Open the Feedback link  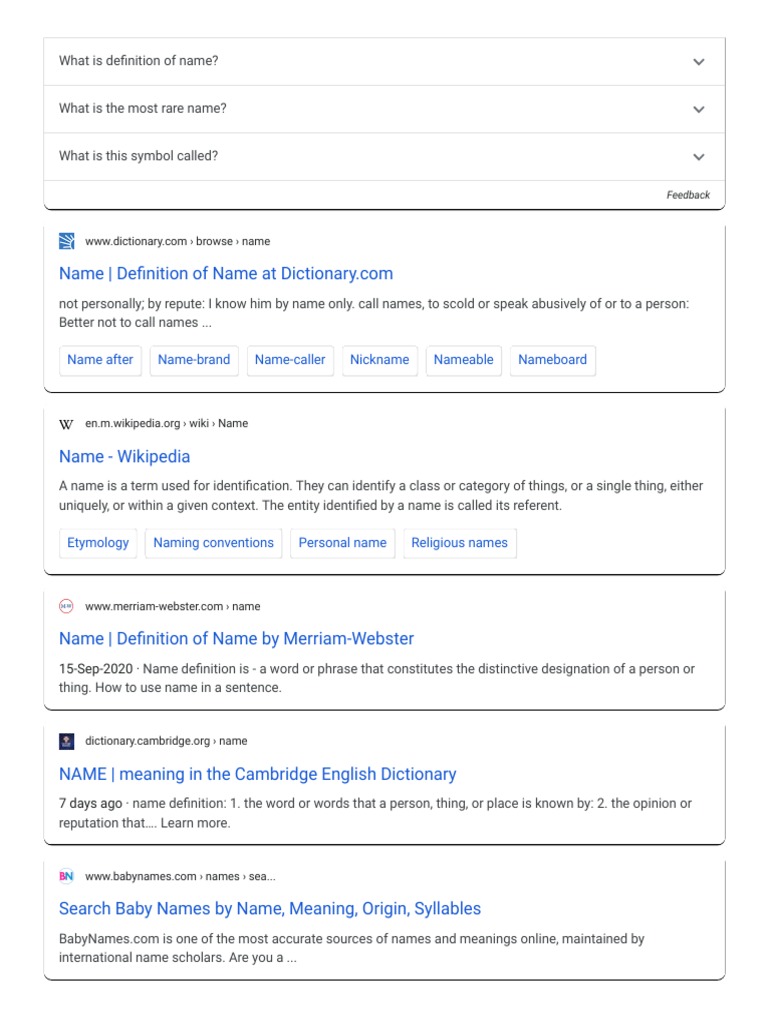click(x=688, y=195)
